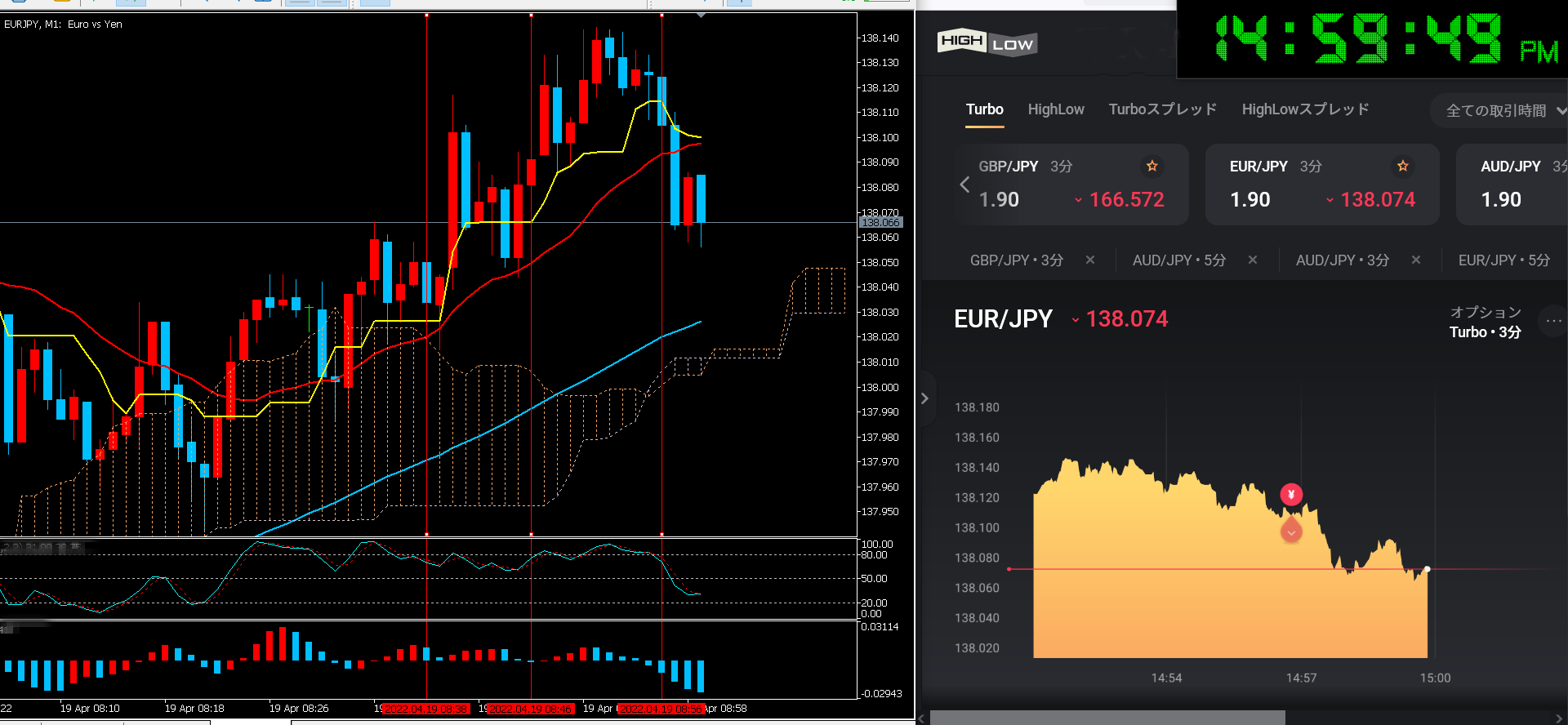
Task: Click the horizontal scrollbar thumb
Action: click(x=1107, y=718)
